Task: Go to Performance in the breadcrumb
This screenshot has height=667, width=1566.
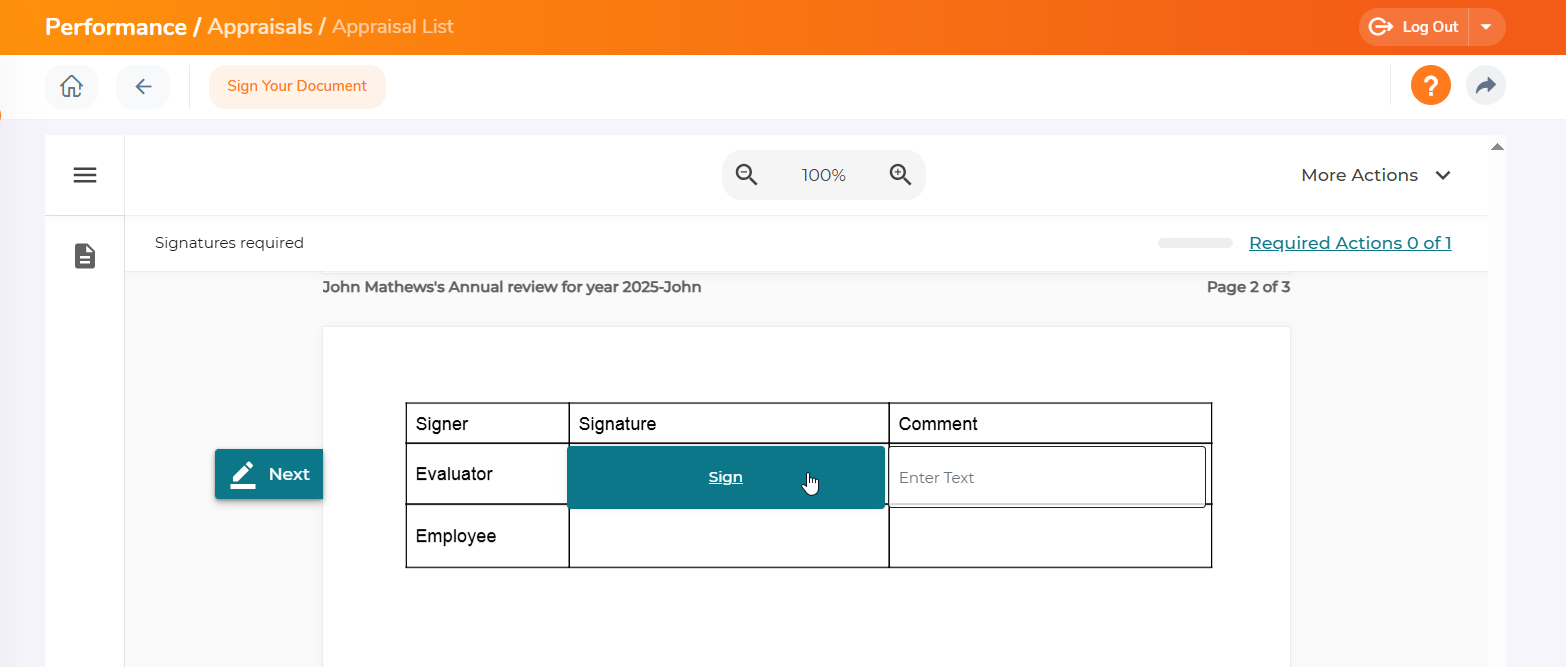Action: 116,27
